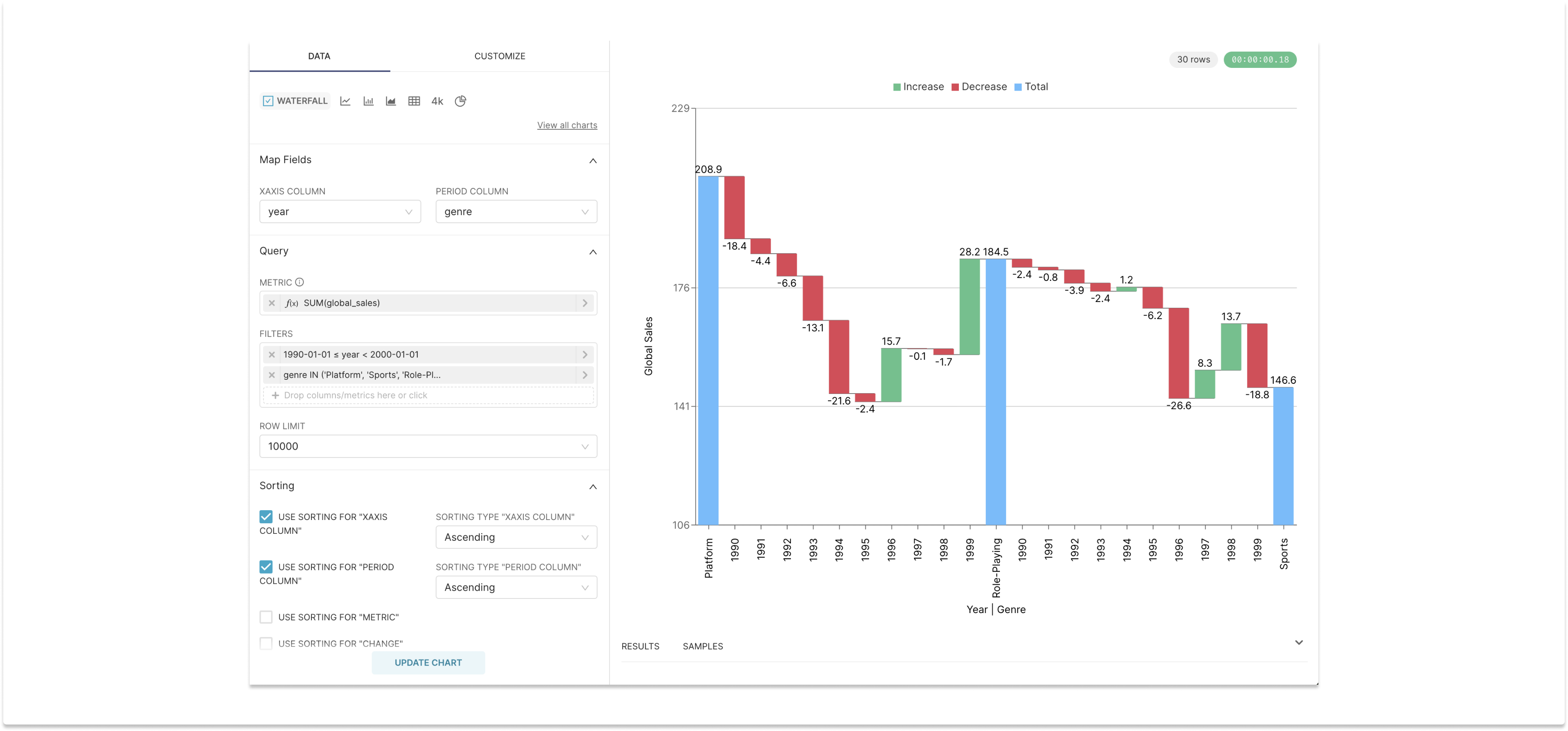
Task: Select the bar chart type icon
Action: [368, 101]
